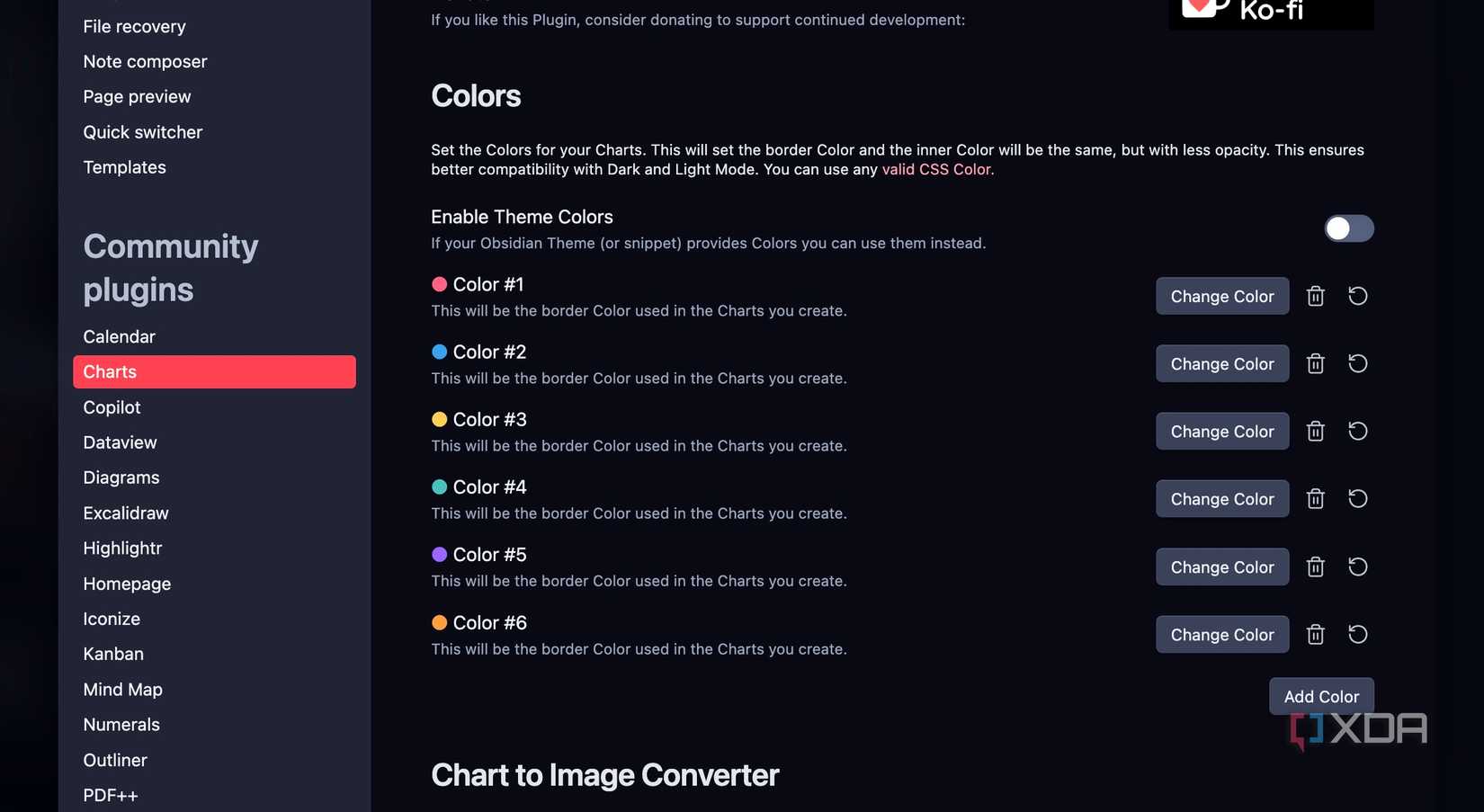1484x812 pixels.
Task: Delete Color #5 with the trash icon
Action: click(x=1315, y=567)
